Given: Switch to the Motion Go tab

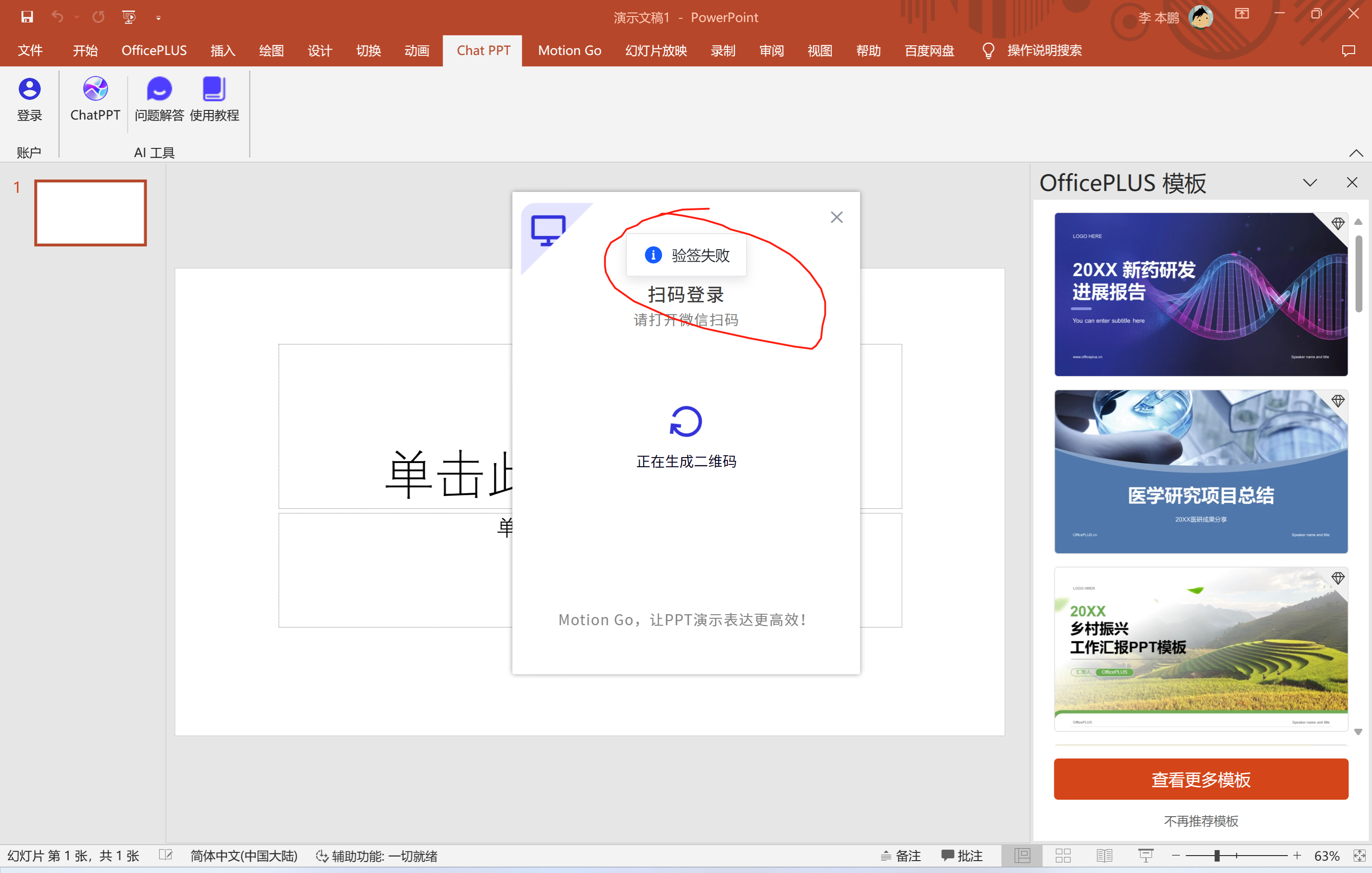Looking at the screenshot, I should (569, 51).
